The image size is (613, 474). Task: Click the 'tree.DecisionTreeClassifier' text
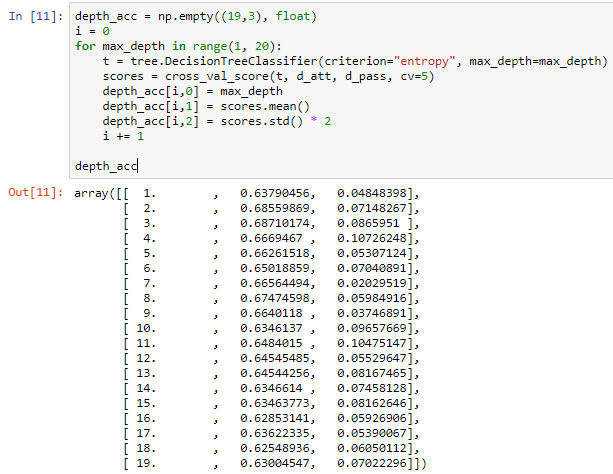224,61
